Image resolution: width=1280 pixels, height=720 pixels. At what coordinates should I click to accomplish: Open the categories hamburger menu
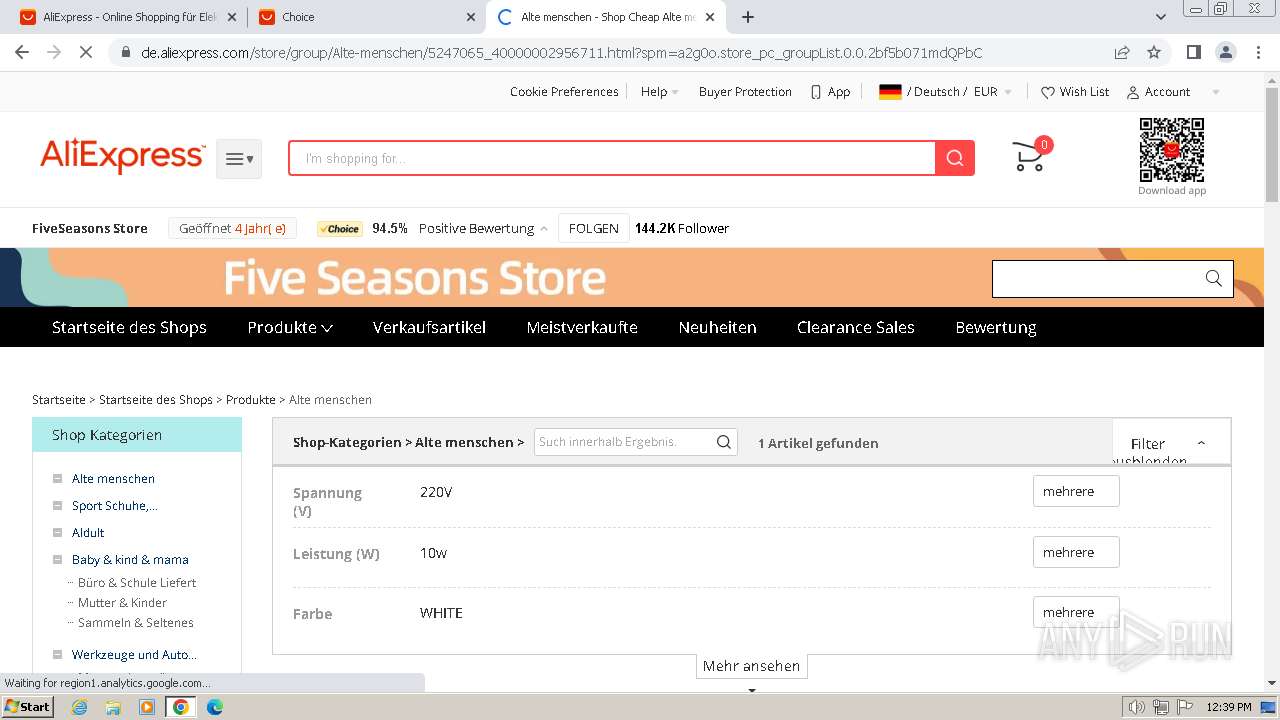(239, 159)
